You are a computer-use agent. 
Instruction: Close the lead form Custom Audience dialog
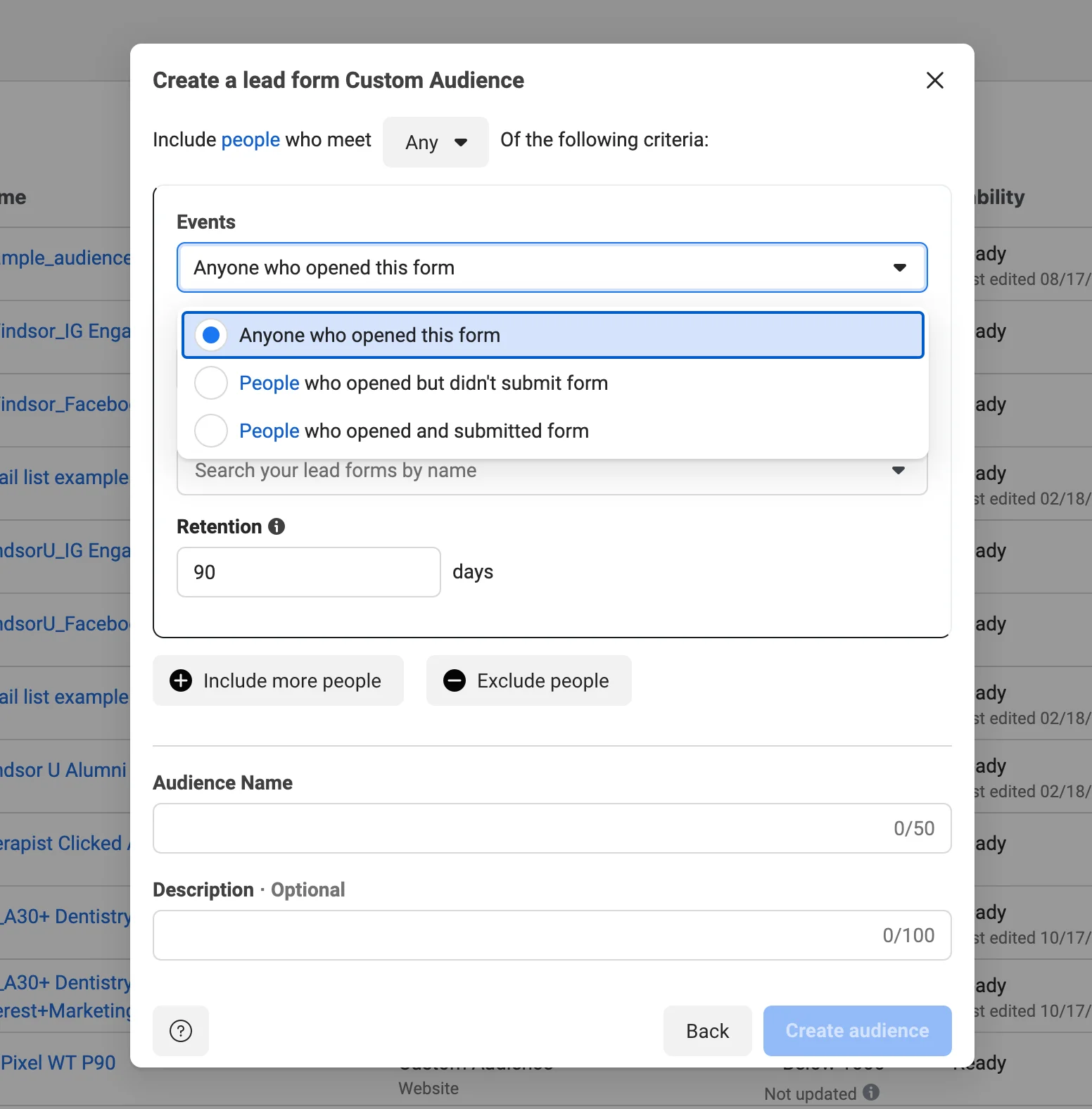pos(934,80)
